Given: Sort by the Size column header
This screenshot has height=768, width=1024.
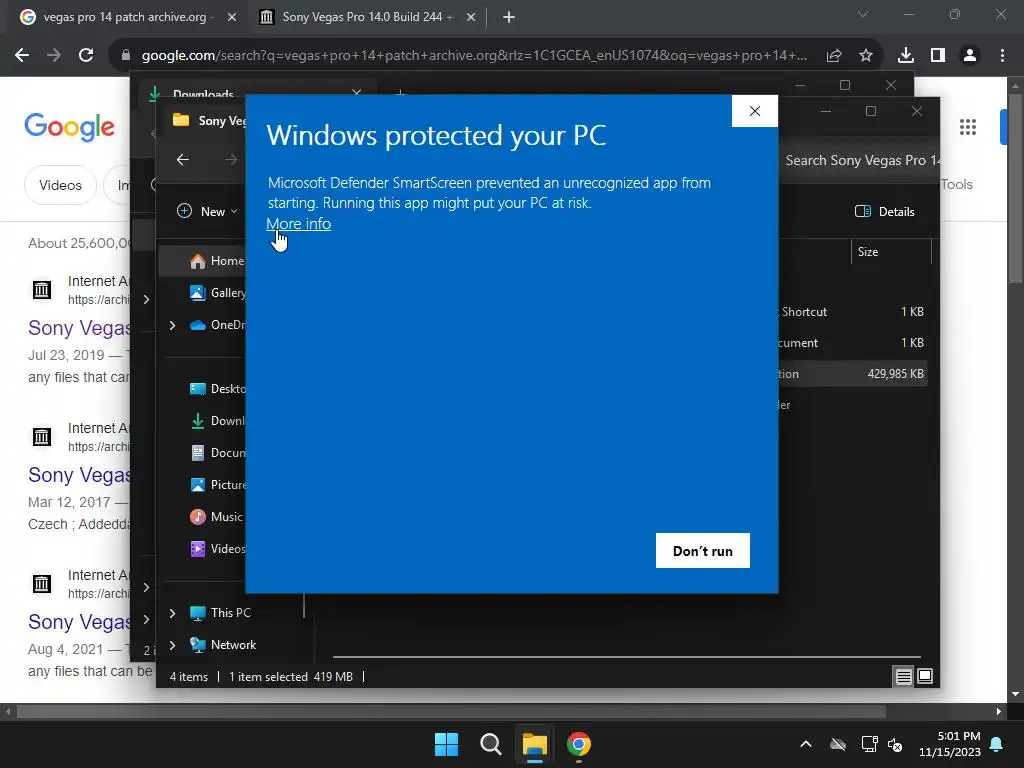Looking at the screenshot, I should 891,251.
